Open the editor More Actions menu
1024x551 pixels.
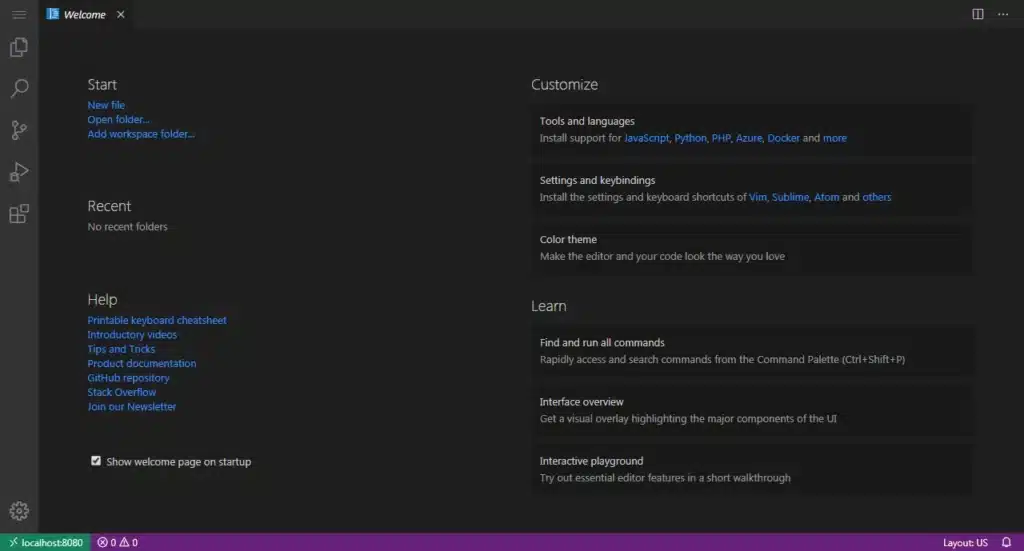[x=1003, y=14]
